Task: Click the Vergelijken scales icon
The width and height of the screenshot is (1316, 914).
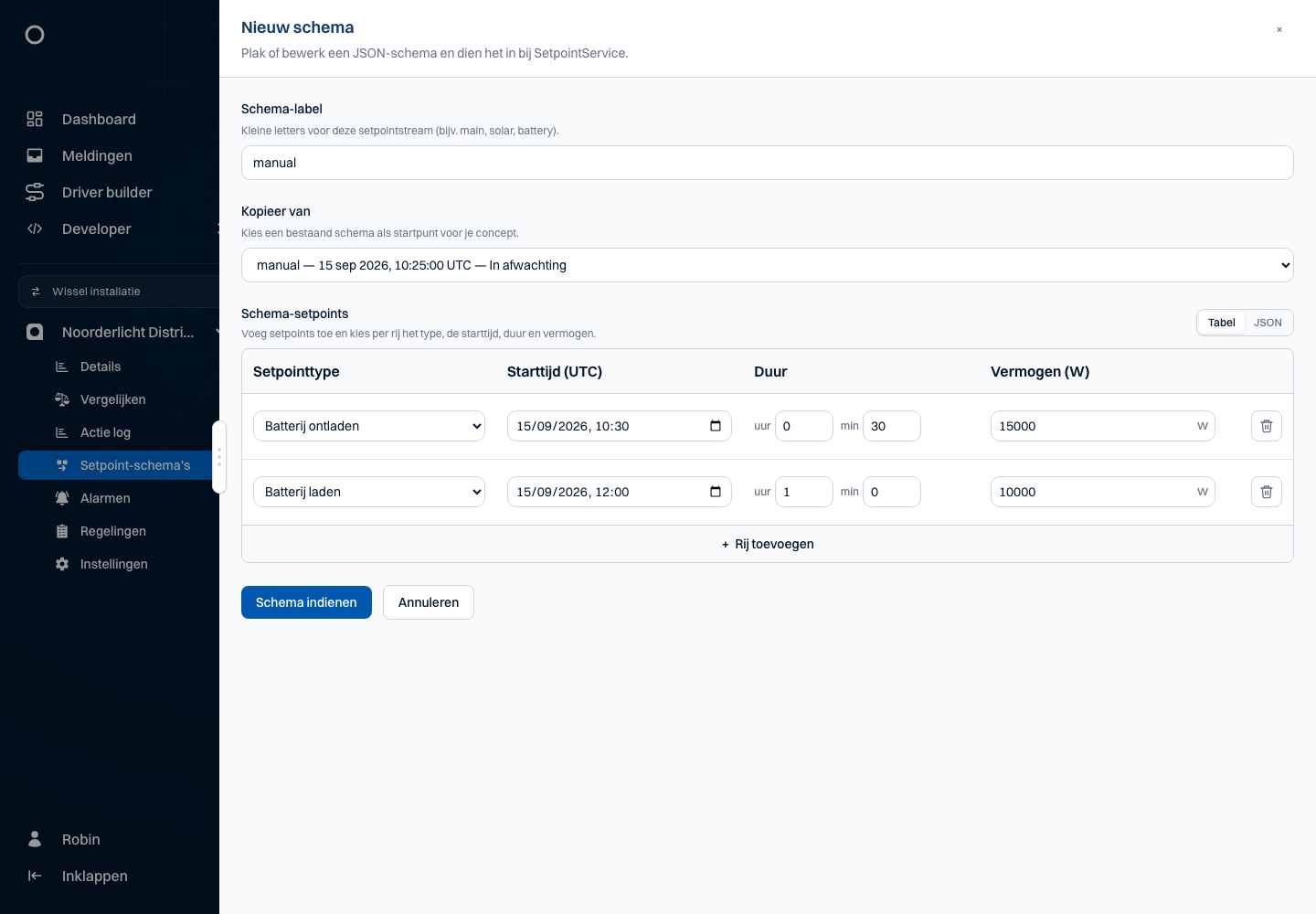Action: 62,399
